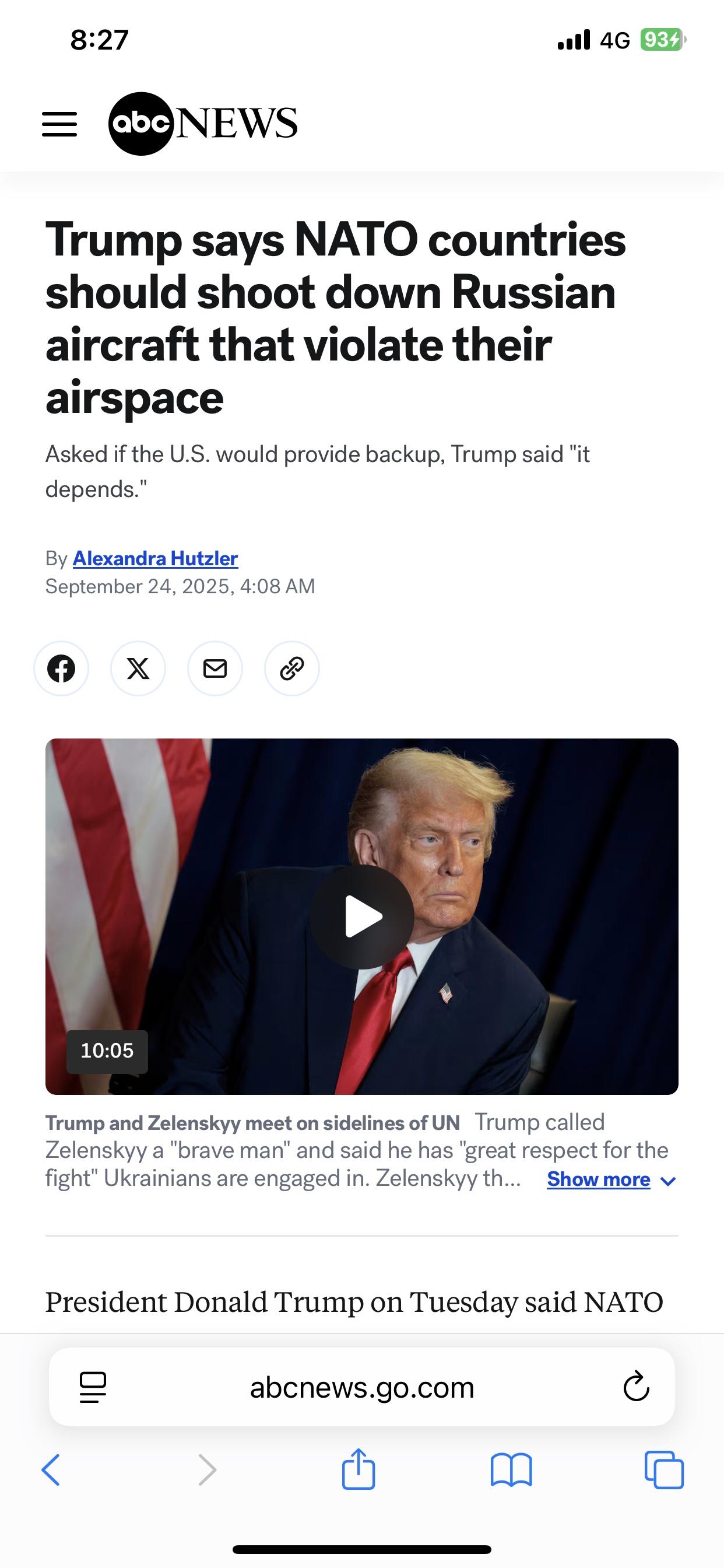Tap the article headline about NATO

tap(336, 318)
